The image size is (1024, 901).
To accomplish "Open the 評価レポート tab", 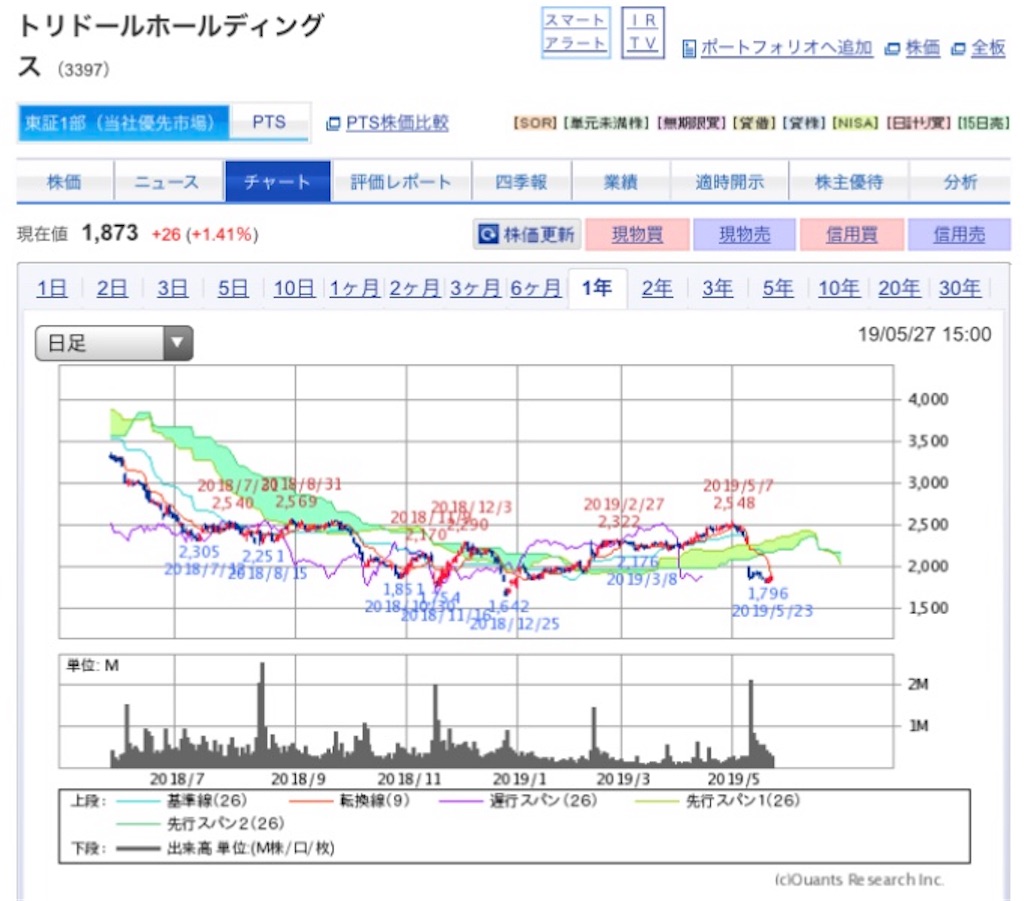I will click(x=401, y=182).
